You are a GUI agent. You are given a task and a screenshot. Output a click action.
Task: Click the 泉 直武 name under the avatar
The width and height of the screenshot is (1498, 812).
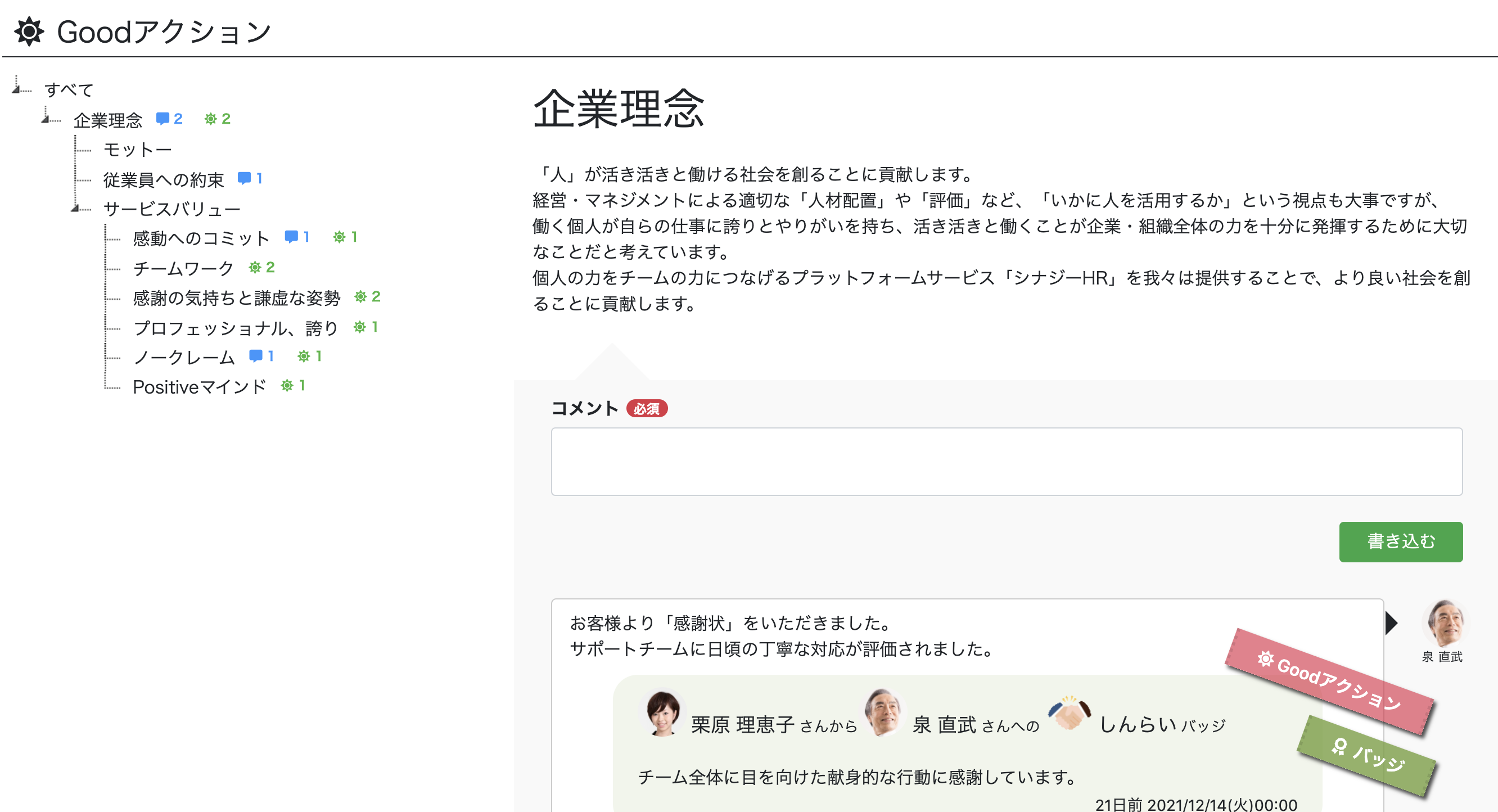[1442, 656]
